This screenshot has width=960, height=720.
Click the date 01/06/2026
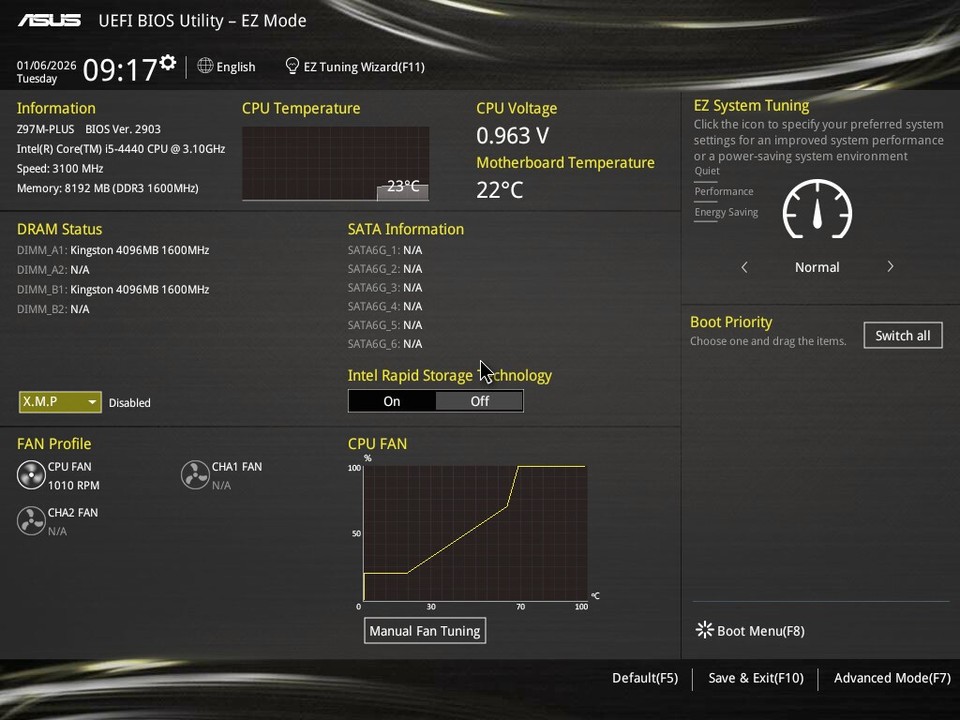point(47,66)
